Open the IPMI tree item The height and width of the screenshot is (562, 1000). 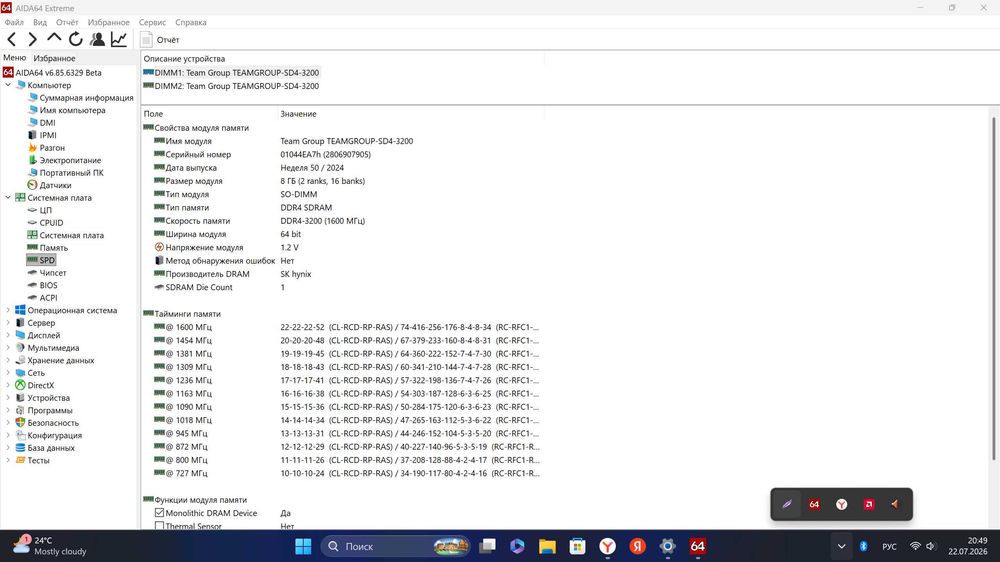pos(48,135)
